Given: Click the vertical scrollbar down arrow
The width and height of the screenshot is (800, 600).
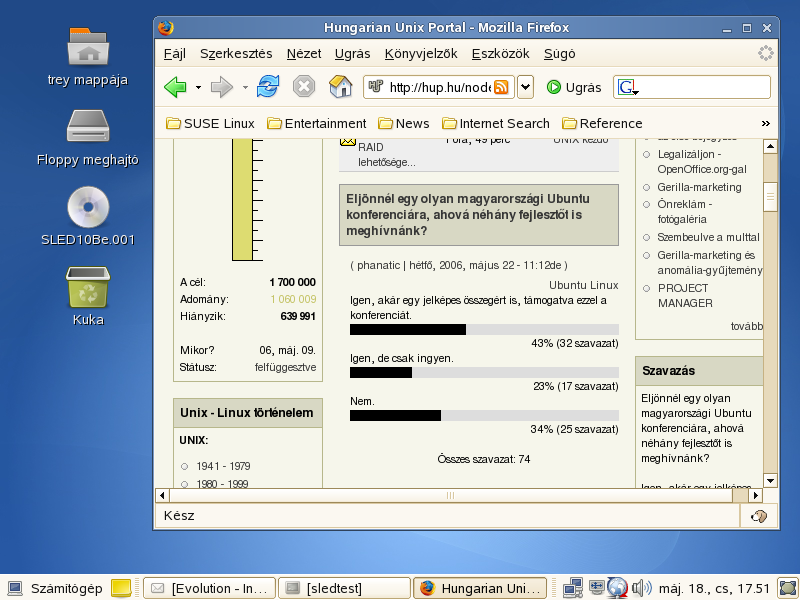Looking at the screenshot, I should coord(770,480).
